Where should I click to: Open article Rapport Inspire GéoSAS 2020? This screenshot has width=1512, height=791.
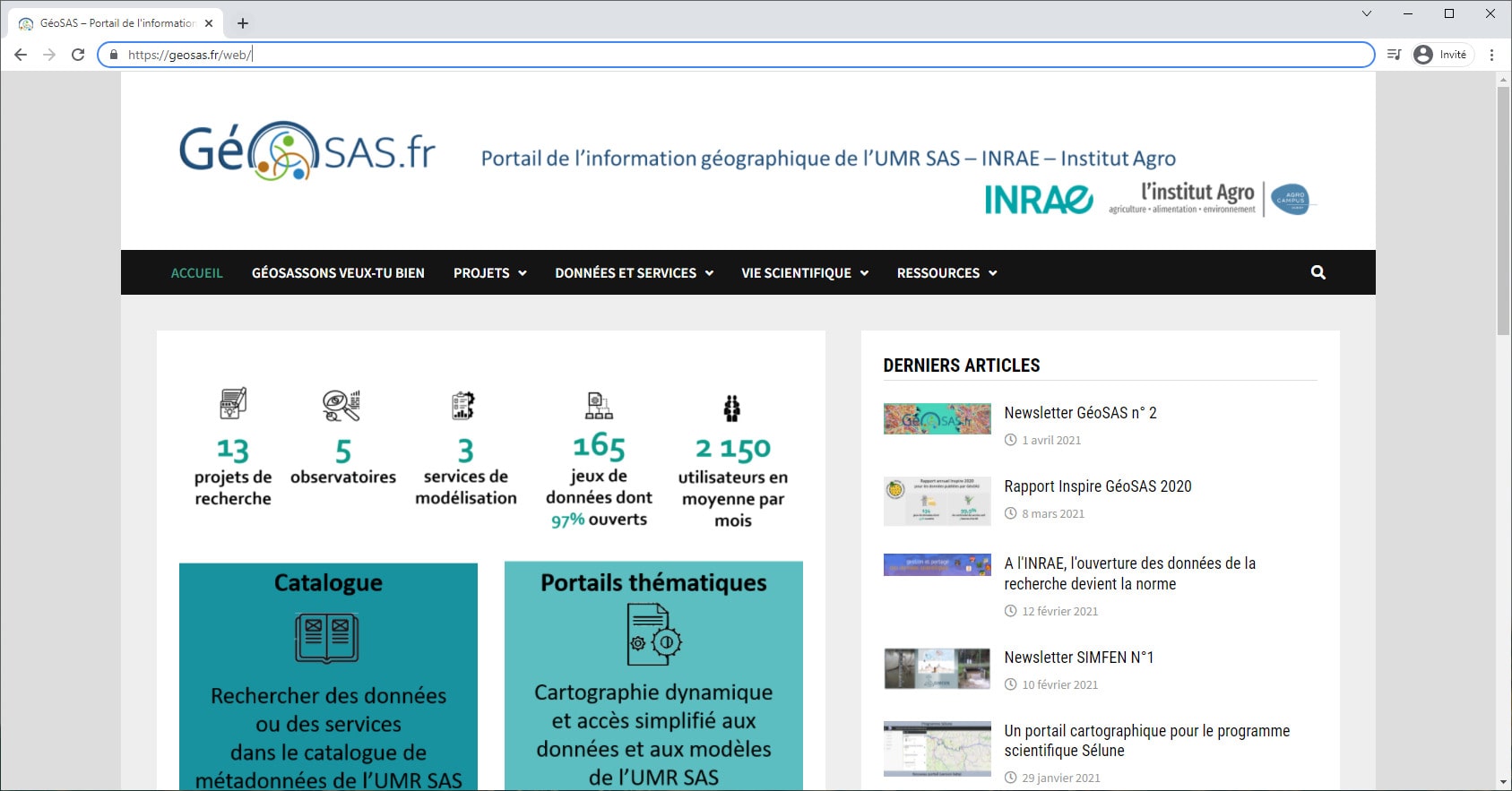(x=1098, y=486)
